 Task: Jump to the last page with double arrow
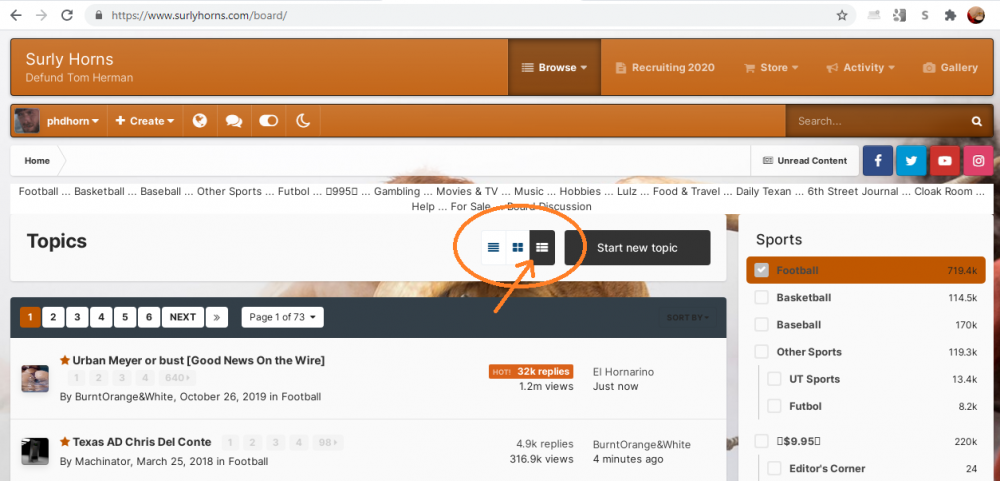pos(217,317)
